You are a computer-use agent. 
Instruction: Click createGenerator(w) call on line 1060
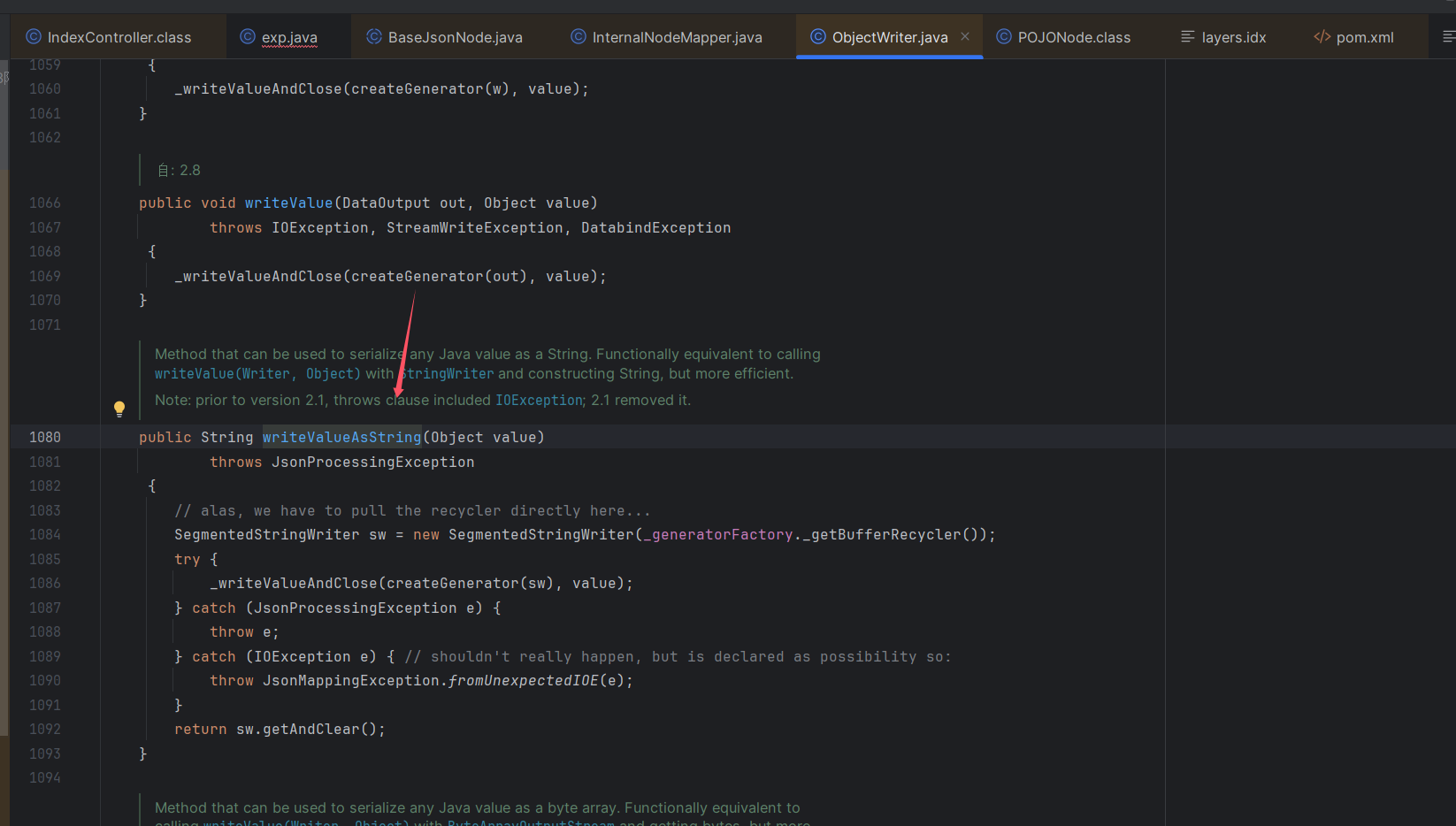click(x=435, y=88)
